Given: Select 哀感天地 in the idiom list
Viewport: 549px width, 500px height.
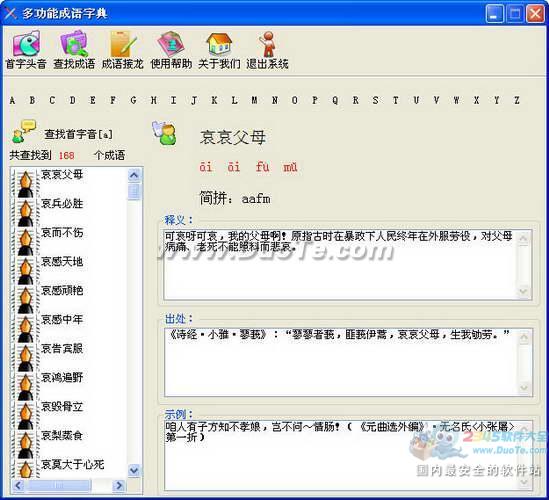Looking at the screenshot, I should click(62, 262).
